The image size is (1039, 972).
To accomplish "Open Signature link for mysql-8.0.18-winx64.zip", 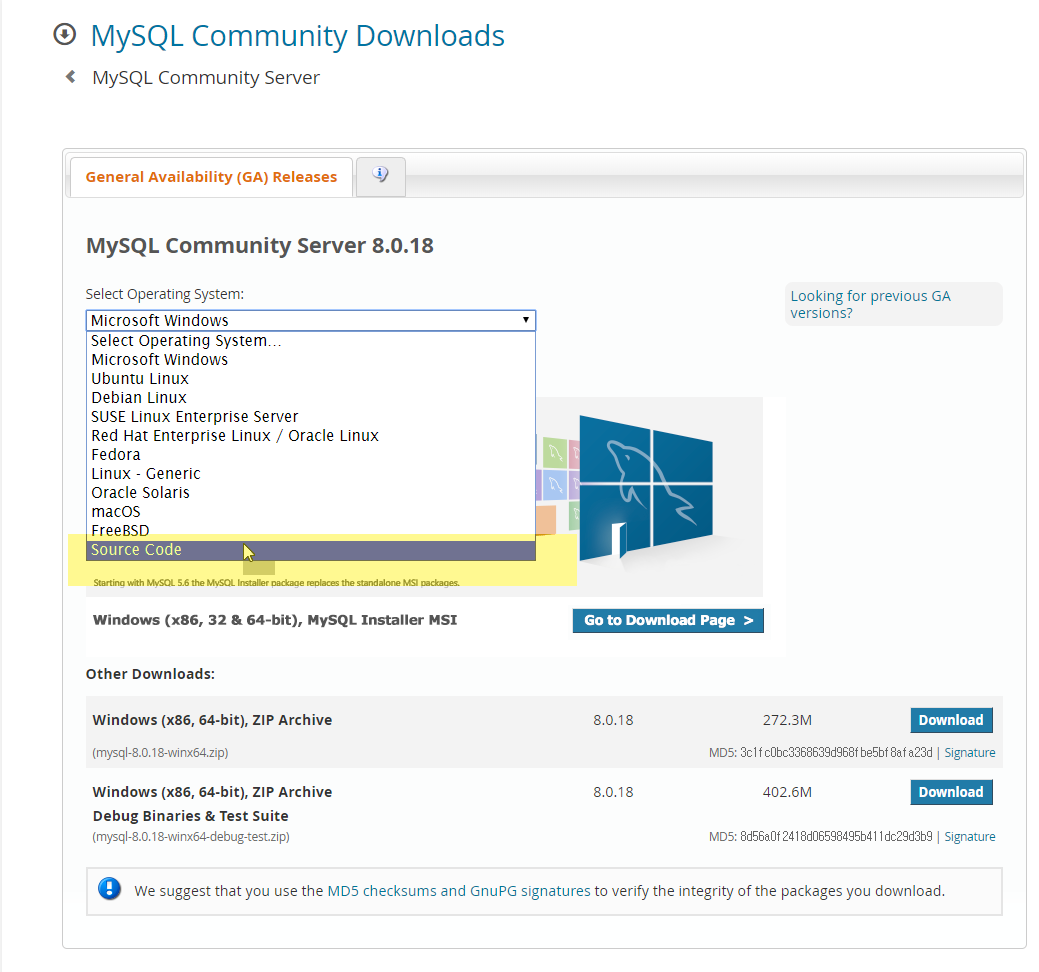I will pyautogui.click(x=969, y=753).
